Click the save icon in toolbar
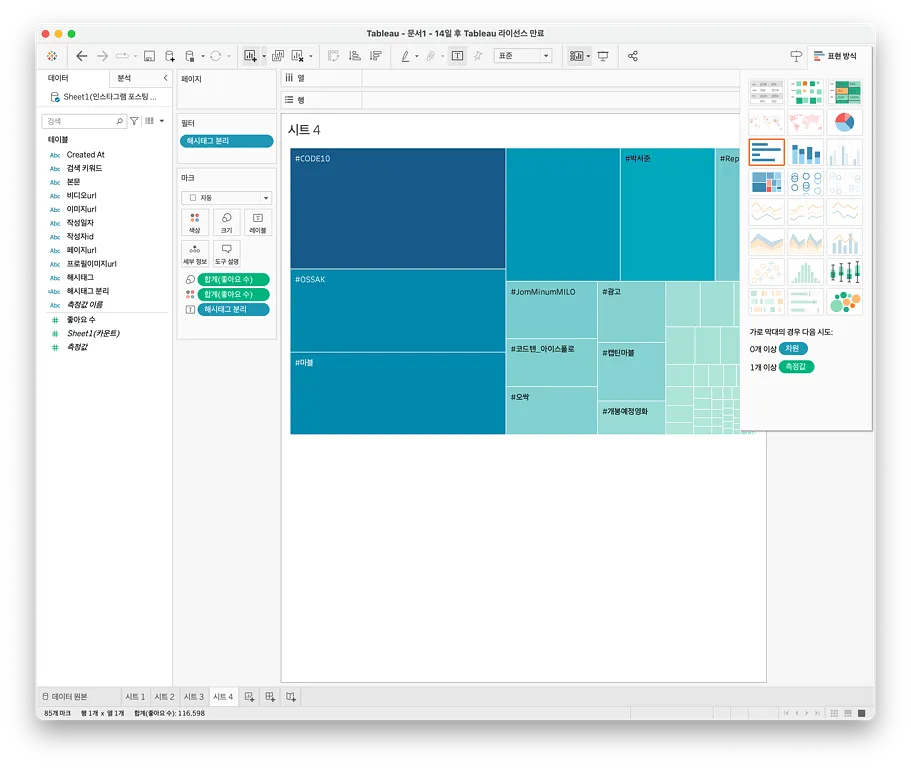 [x=149, y=56]
